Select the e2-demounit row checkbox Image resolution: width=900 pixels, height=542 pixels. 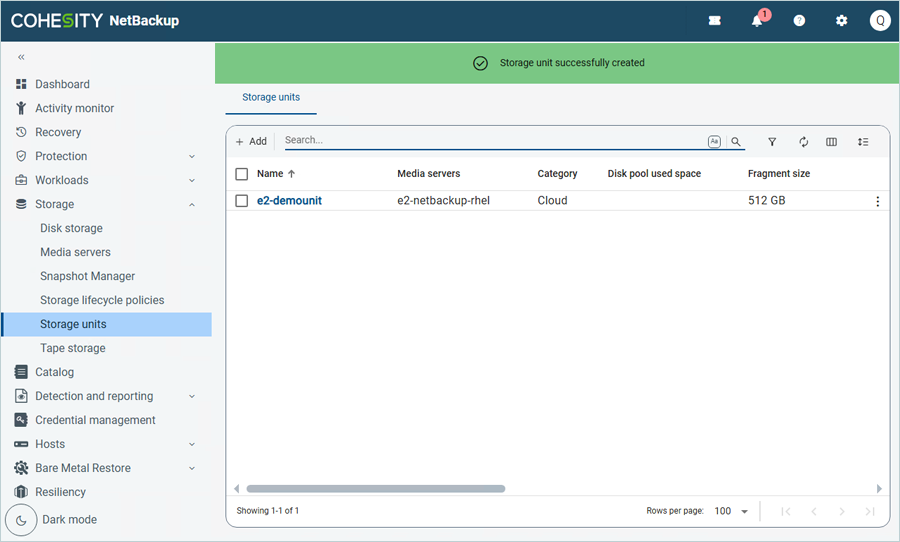[x=242, y=201]
